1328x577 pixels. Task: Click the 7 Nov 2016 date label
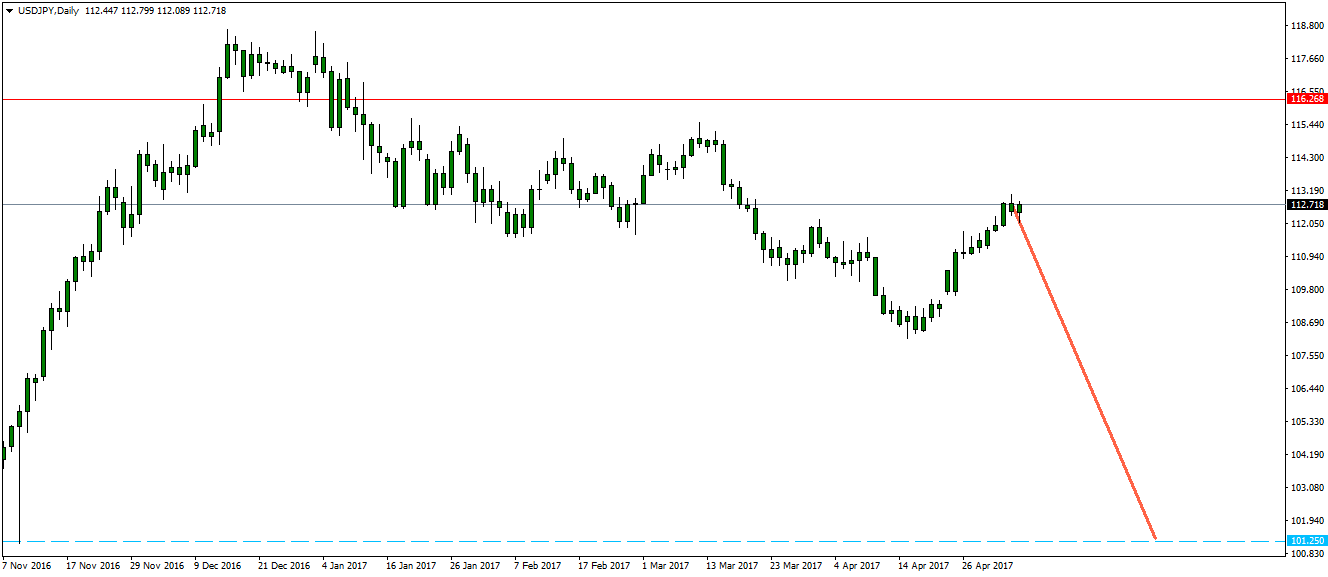click(x=27, y=566)
